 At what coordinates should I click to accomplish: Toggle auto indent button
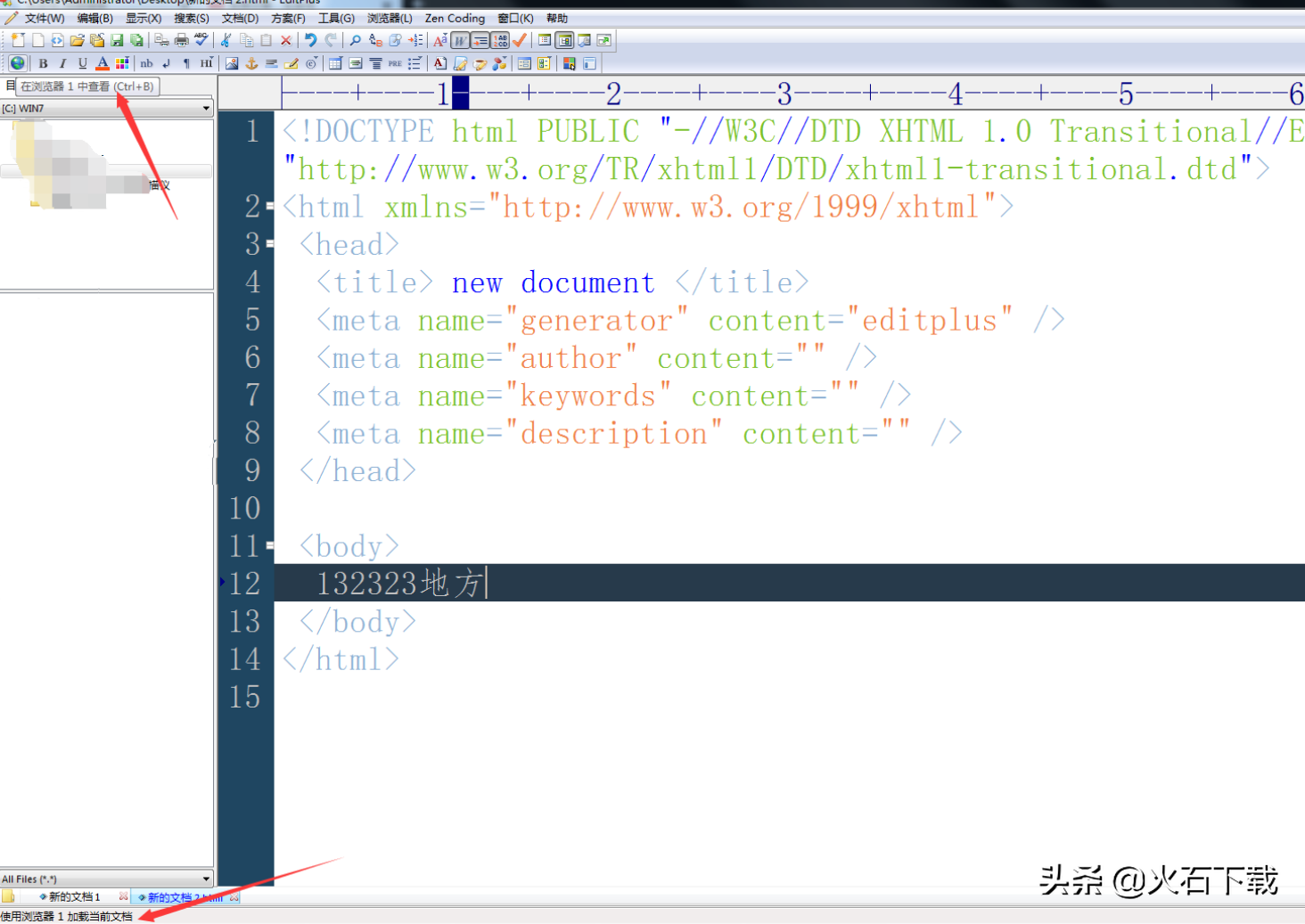click(x=480, y=40)
